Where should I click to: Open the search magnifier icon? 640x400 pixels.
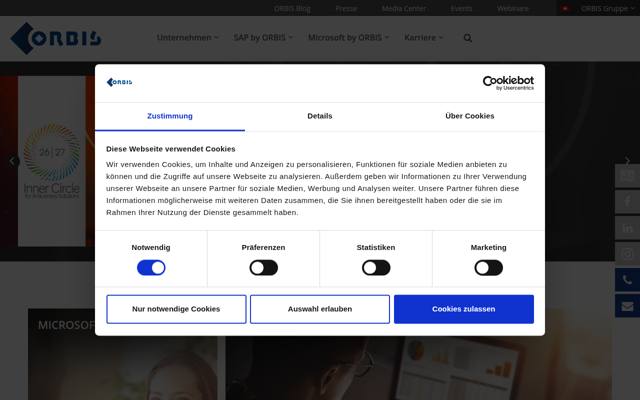click(468, 38)
